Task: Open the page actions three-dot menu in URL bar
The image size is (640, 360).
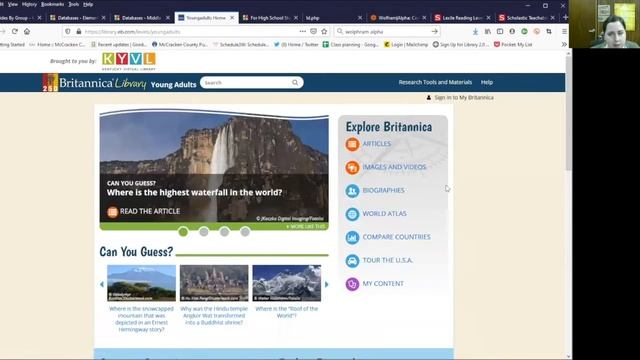Action: pos(302,31)
